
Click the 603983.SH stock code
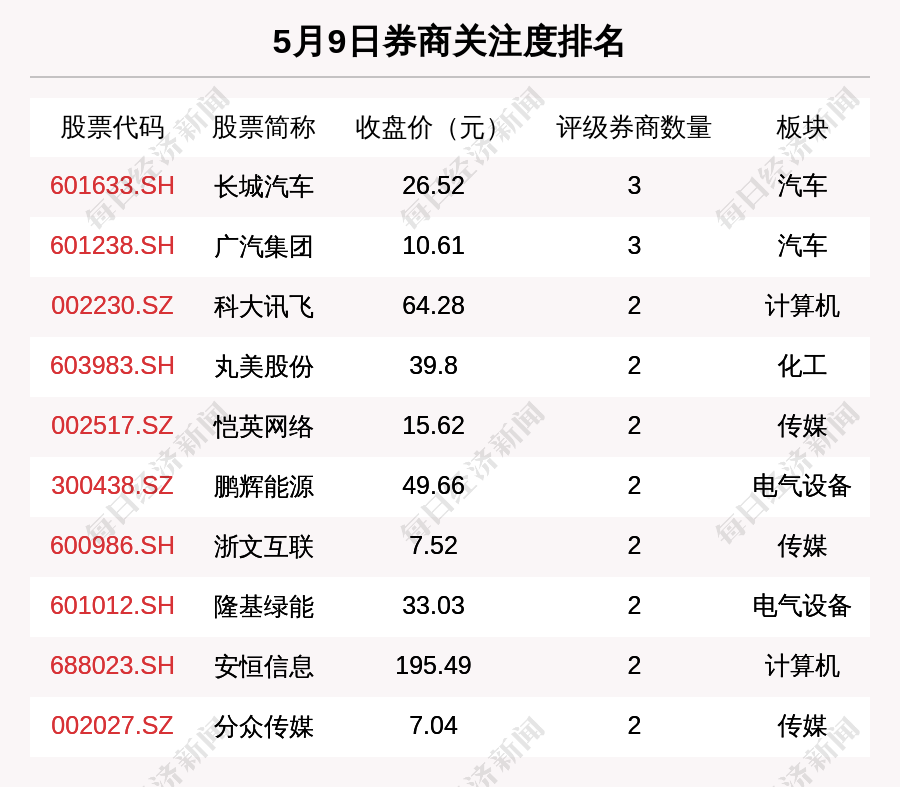click(x=112, y=366)
